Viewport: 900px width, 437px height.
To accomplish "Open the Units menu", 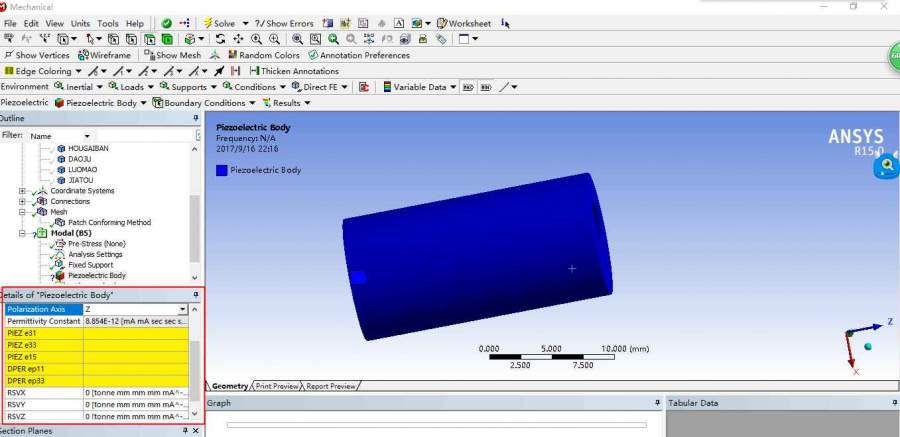I will pos(80,24).
